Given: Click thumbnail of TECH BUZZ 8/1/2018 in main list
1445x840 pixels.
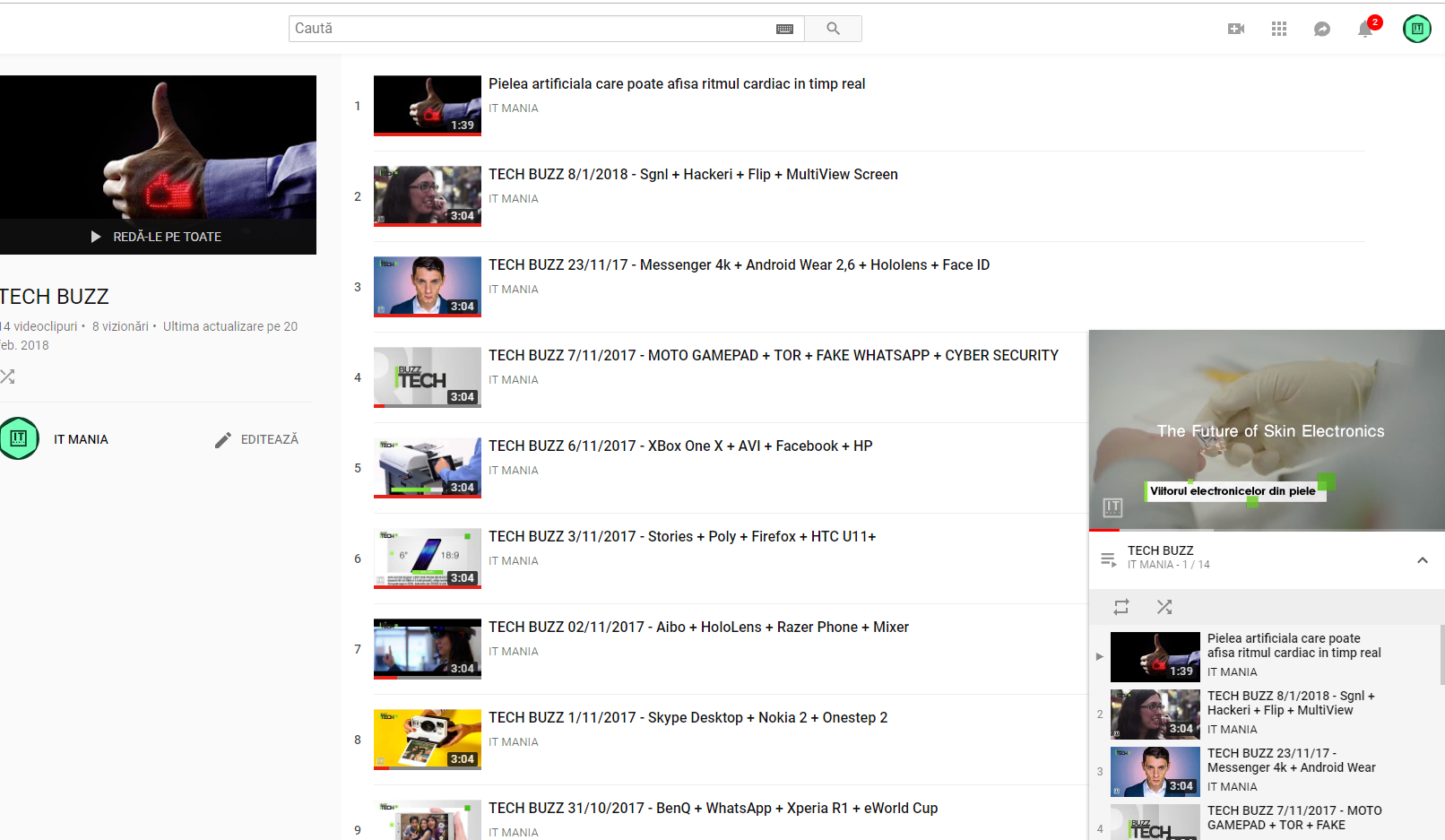Looking at the screenshot, I should coord(428,196).
